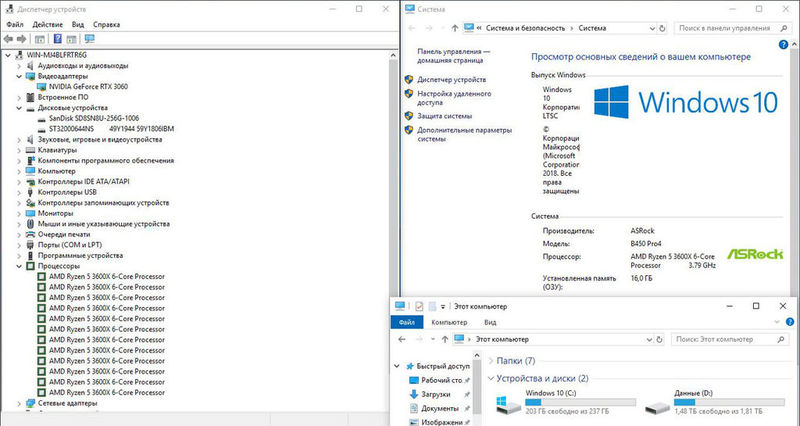
Task: Click NVIDIA GeForce RTX 3060 adapter icon
Action: coord(42,87)
